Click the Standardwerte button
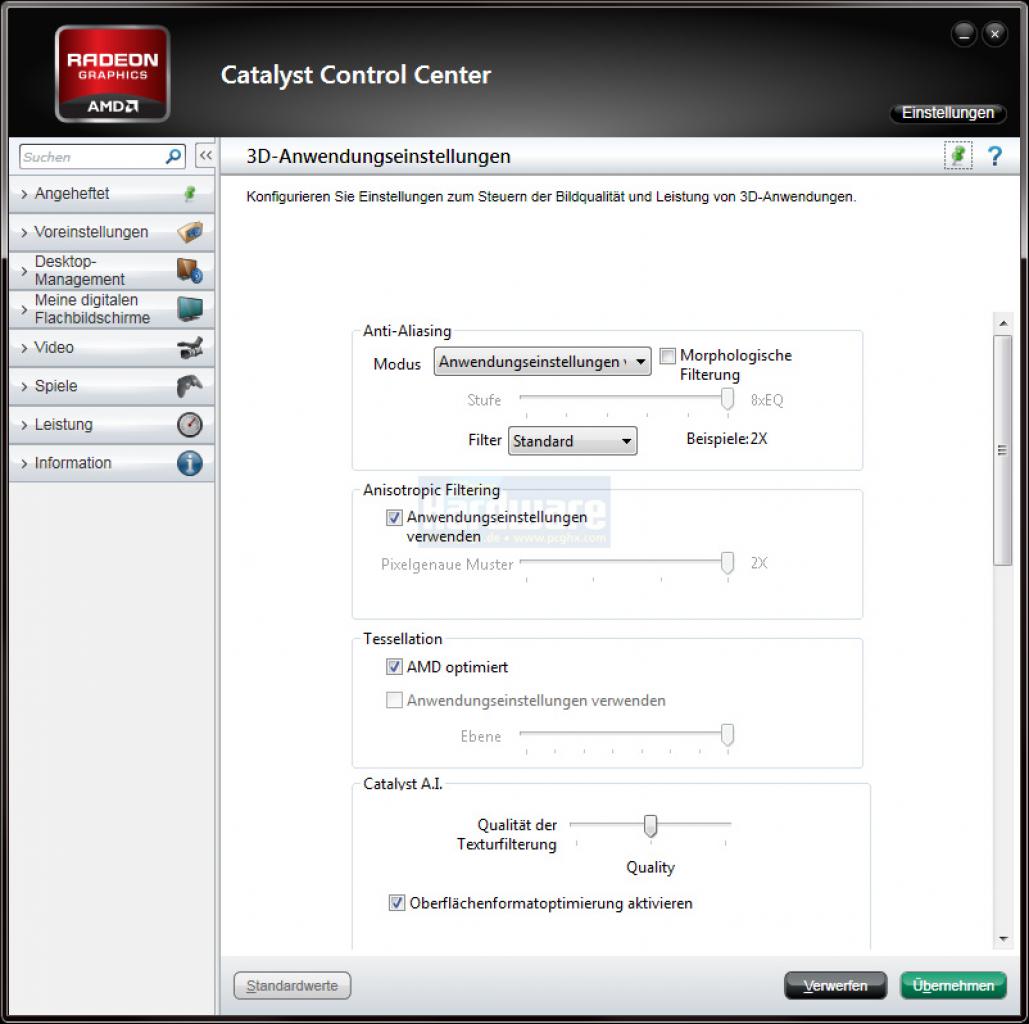 click(x=292, y=986)
